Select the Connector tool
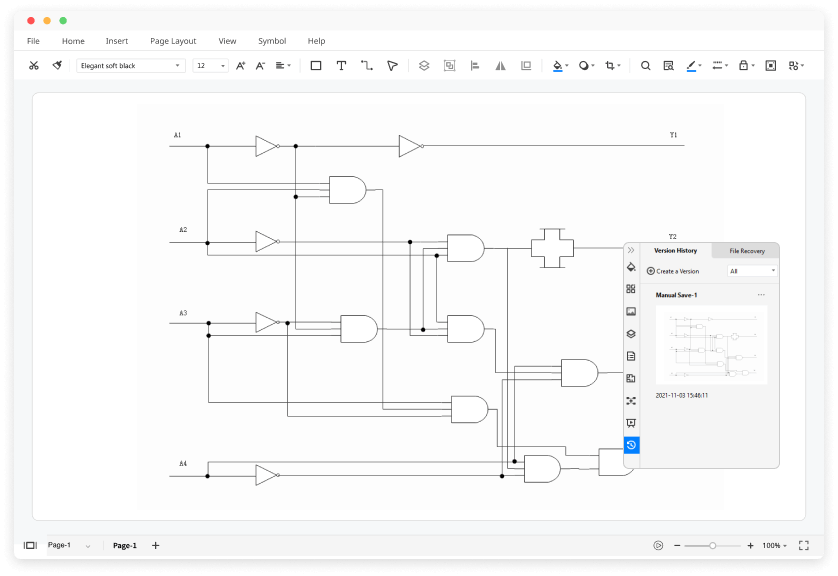Screen dimensions: 838x576 [x=368, y=65]
